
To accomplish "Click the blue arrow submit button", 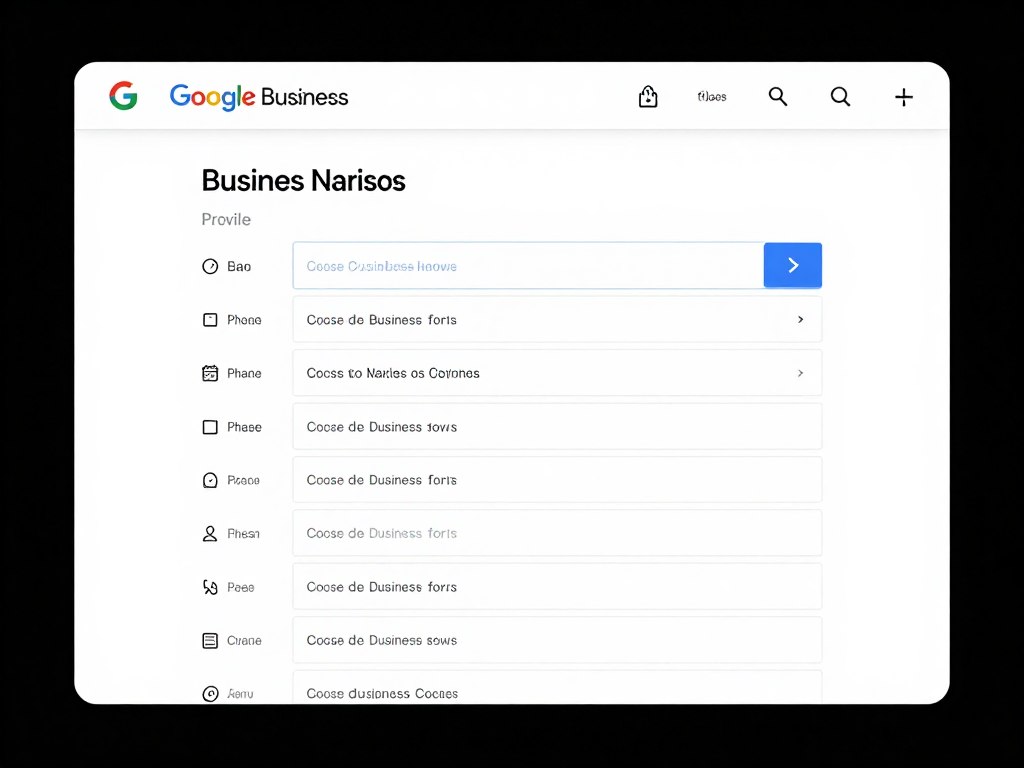I will click(793, 265).
